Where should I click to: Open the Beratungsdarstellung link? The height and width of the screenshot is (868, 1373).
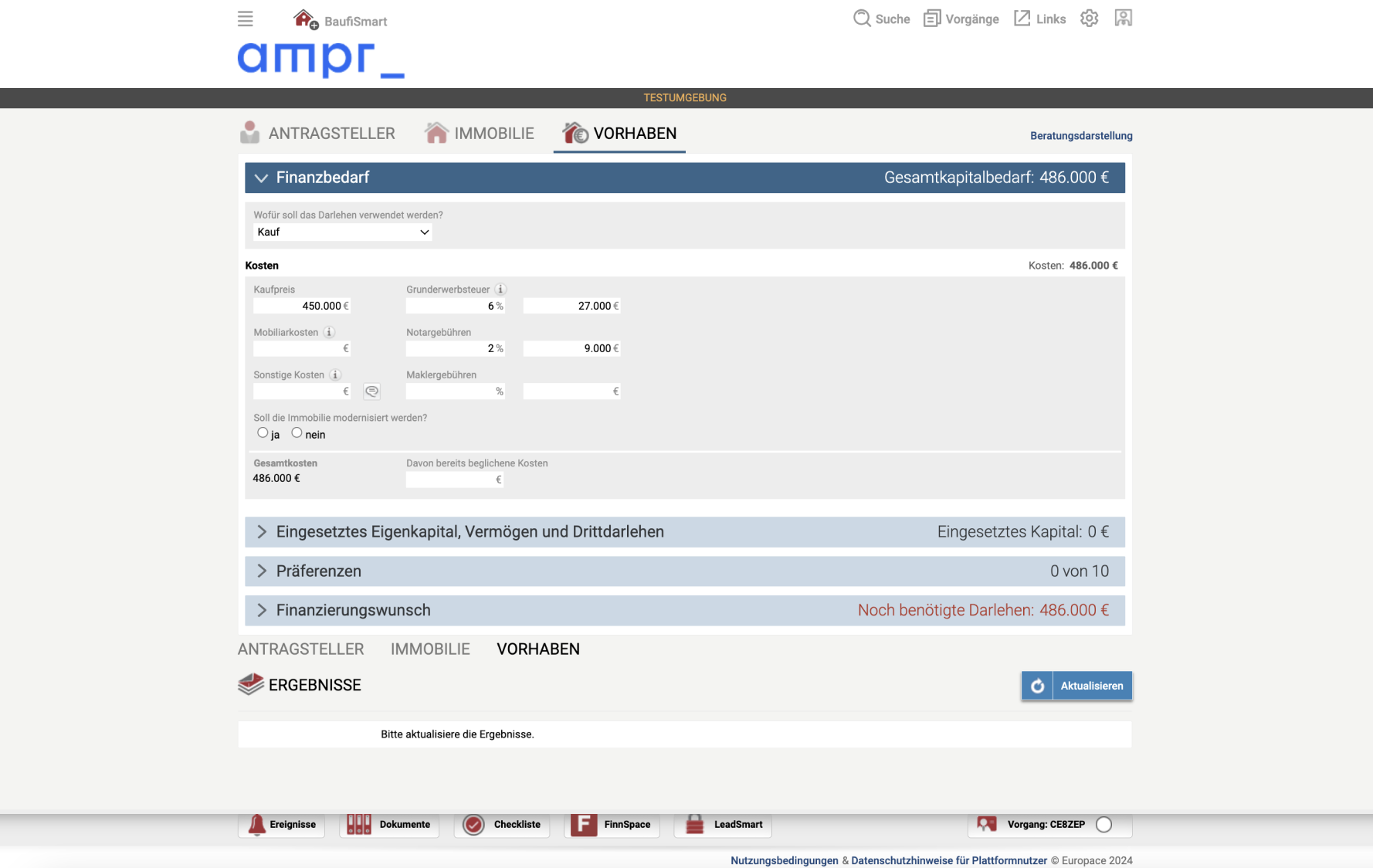(1080, 136)
